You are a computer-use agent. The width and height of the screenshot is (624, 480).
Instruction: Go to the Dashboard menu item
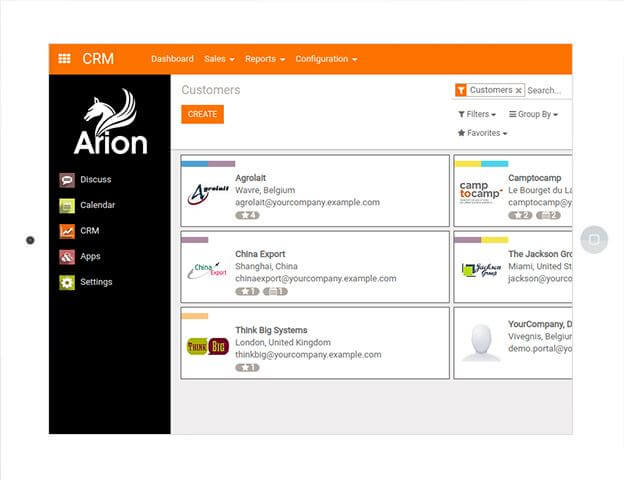pos(172,59)
